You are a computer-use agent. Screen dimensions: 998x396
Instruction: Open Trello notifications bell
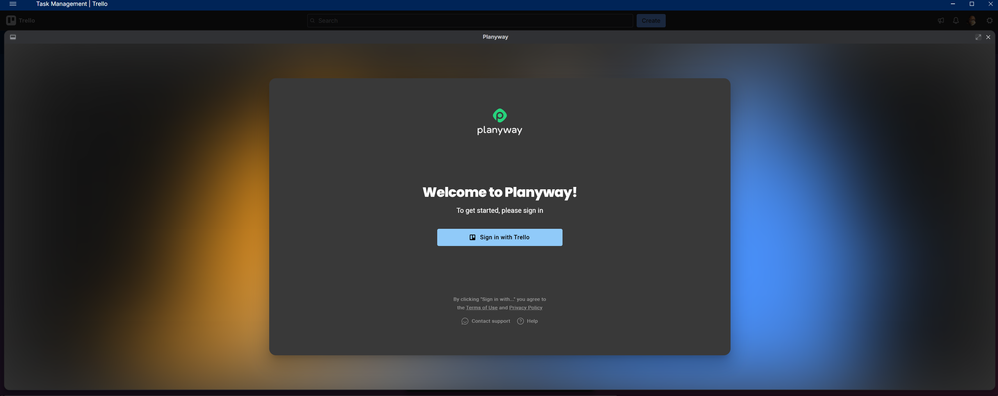(x=956, y=20)
